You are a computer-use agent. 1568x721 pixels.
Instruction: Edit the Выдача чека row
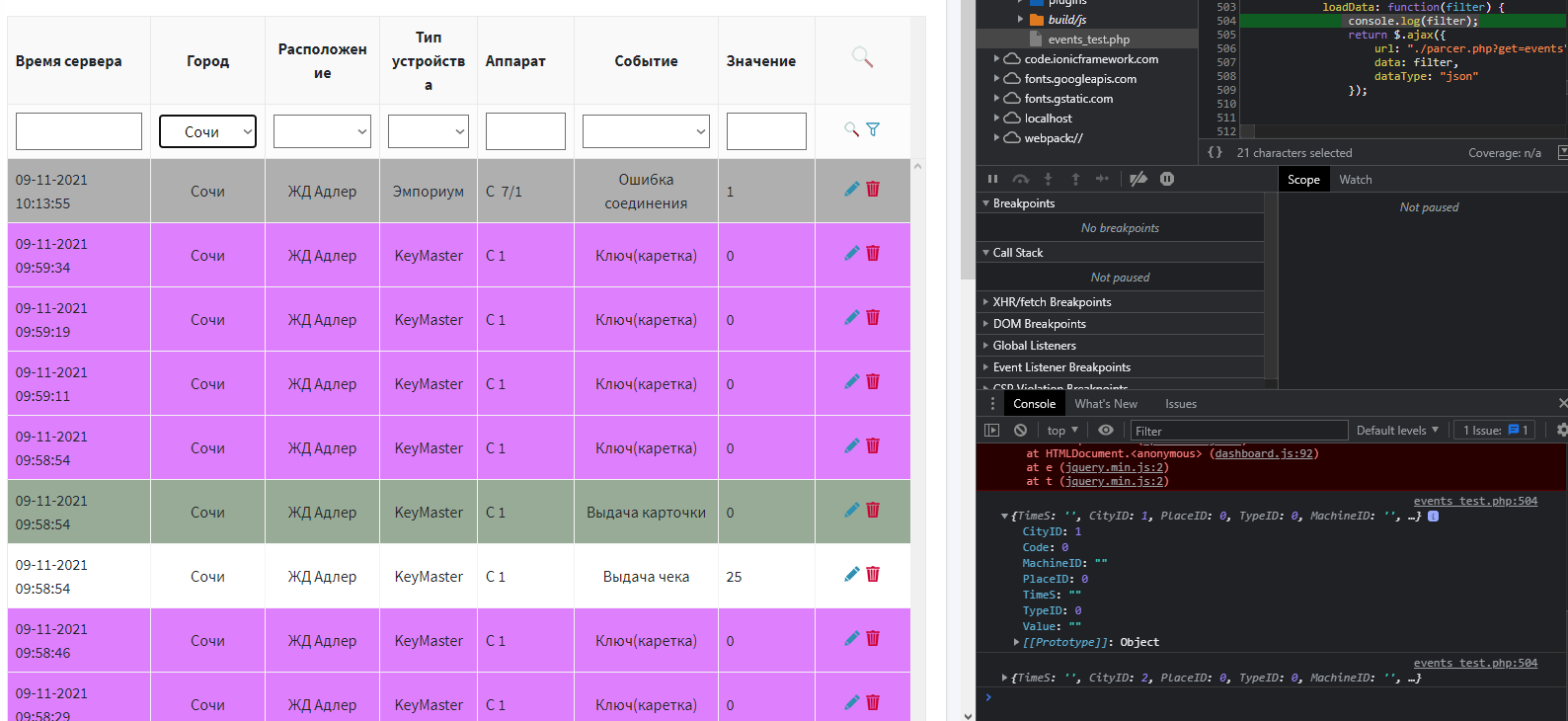click(852, 574)
